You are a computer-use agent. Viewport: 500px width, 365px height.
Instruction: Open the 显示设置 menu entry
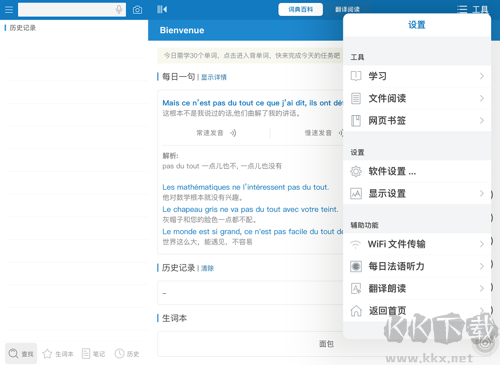point(417,193)
